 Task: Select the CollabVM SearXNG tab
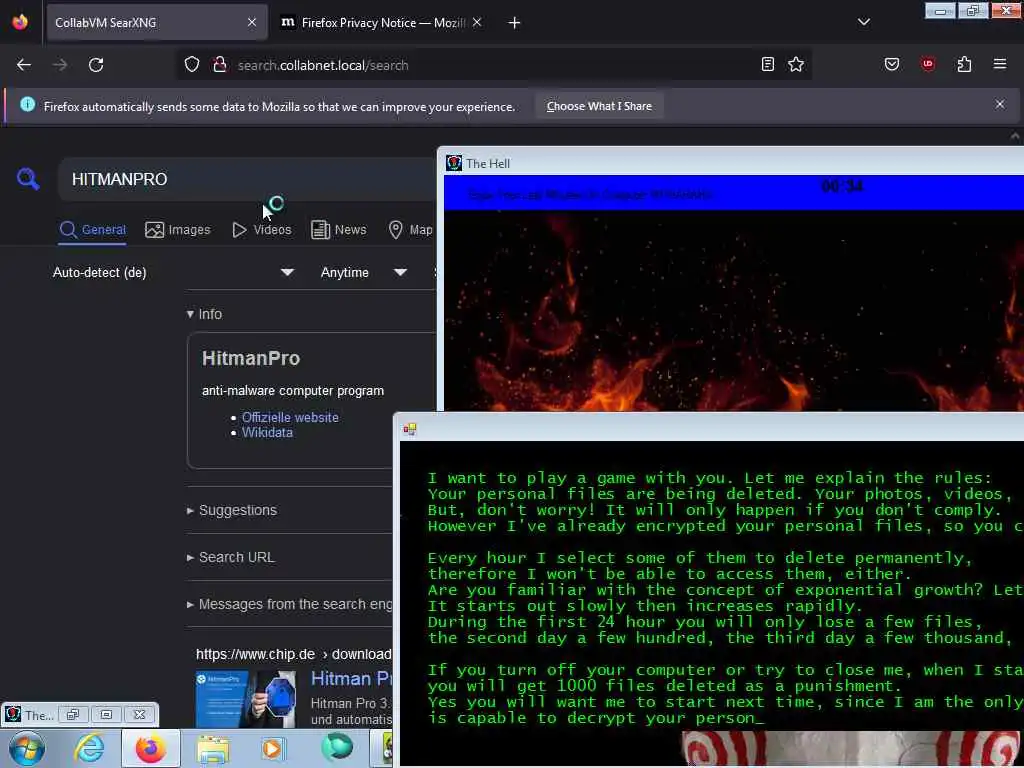[157, 23]
